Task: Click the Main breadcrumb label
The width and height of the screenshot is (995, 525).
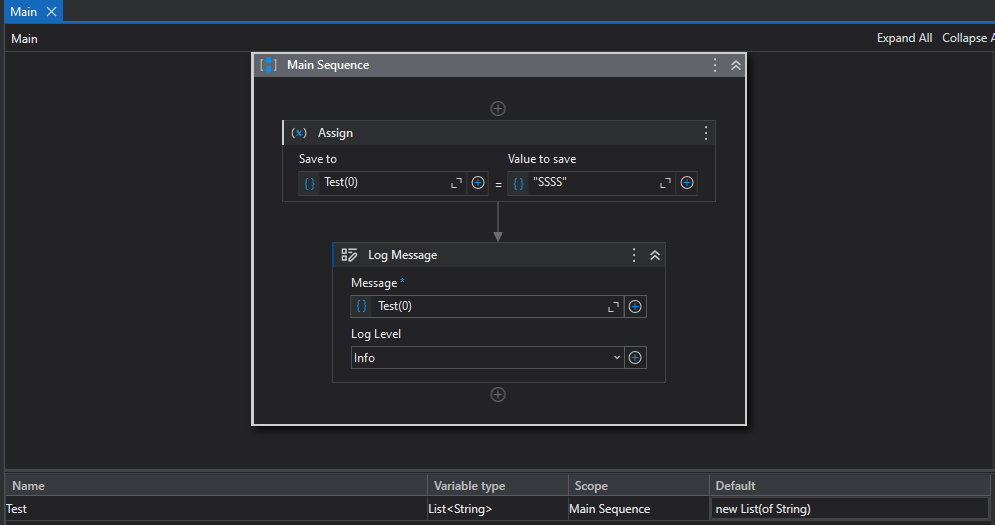Action: point(24,39)
